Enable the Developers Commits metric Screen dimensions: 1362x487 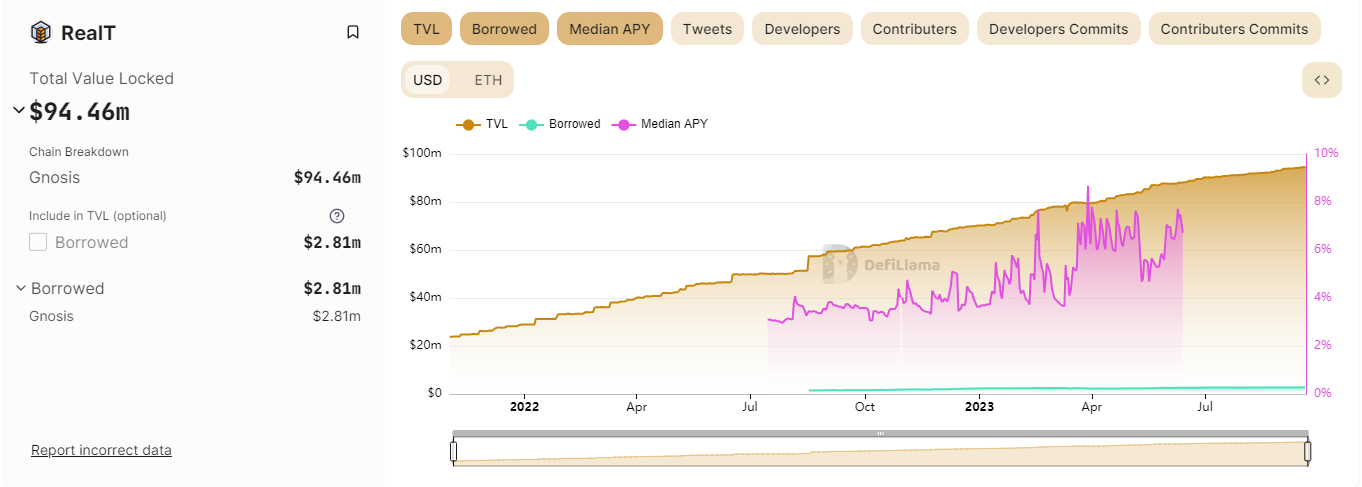click(1058, 29)
